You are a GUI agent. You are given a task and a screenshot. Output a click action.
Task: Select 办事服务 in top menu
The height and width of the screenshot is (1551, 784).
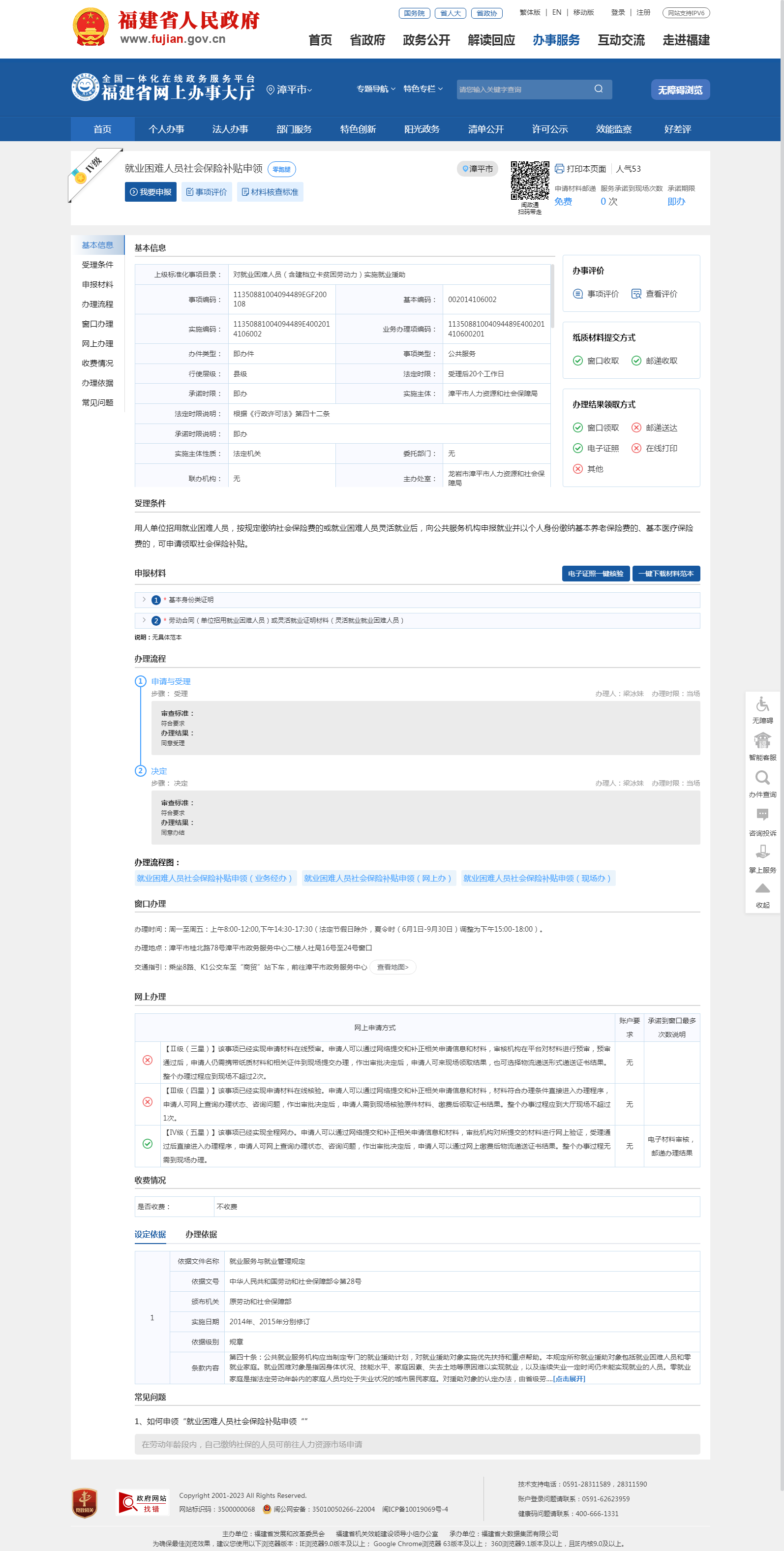pyautogui.click(x=556, y=40)
